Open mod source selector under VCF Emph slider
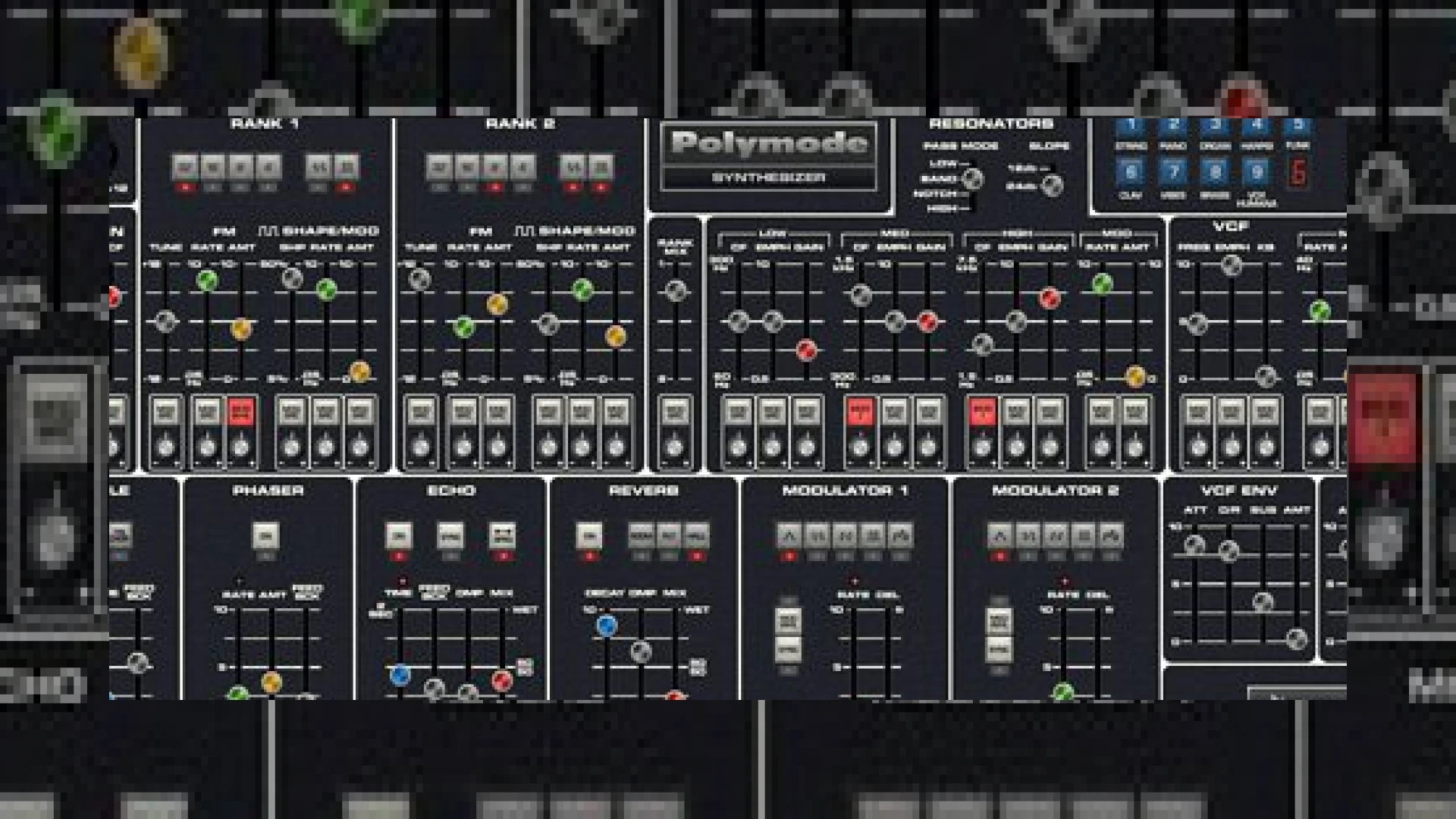 pyautogui.click(x=1232, y=413)
